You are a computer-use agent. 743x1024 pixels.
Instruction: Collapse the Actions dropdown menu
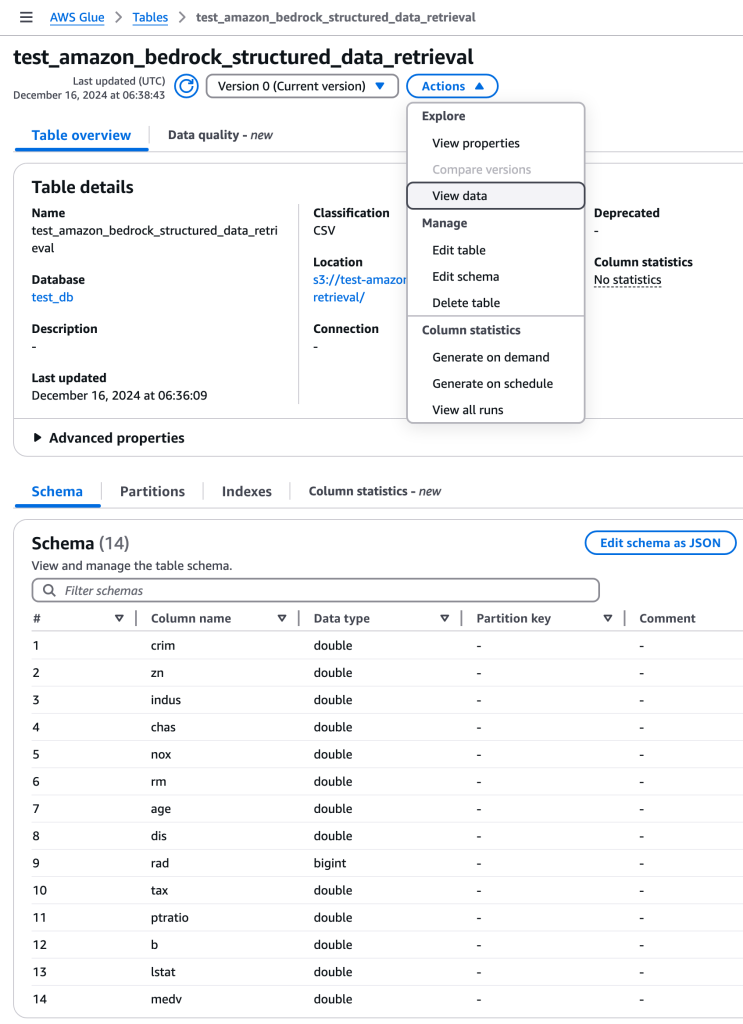tap(452, 86)
